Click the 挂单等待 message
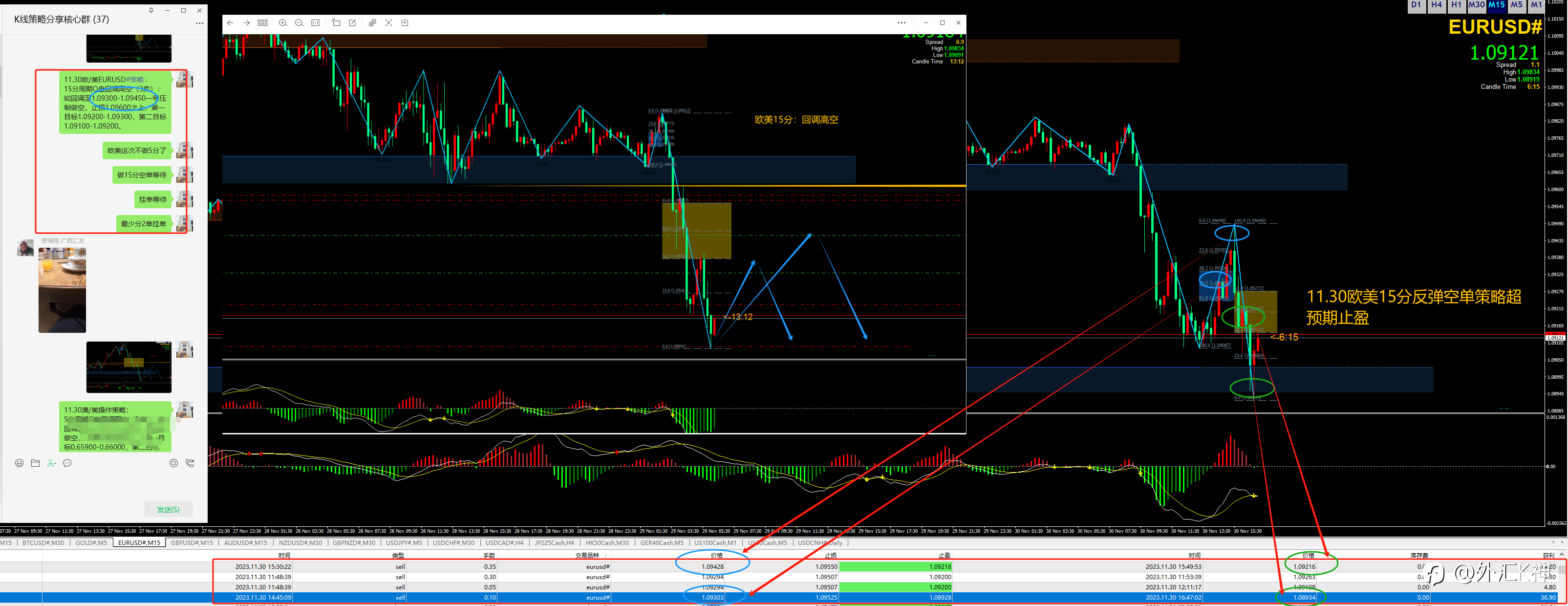 pos(152,199)
